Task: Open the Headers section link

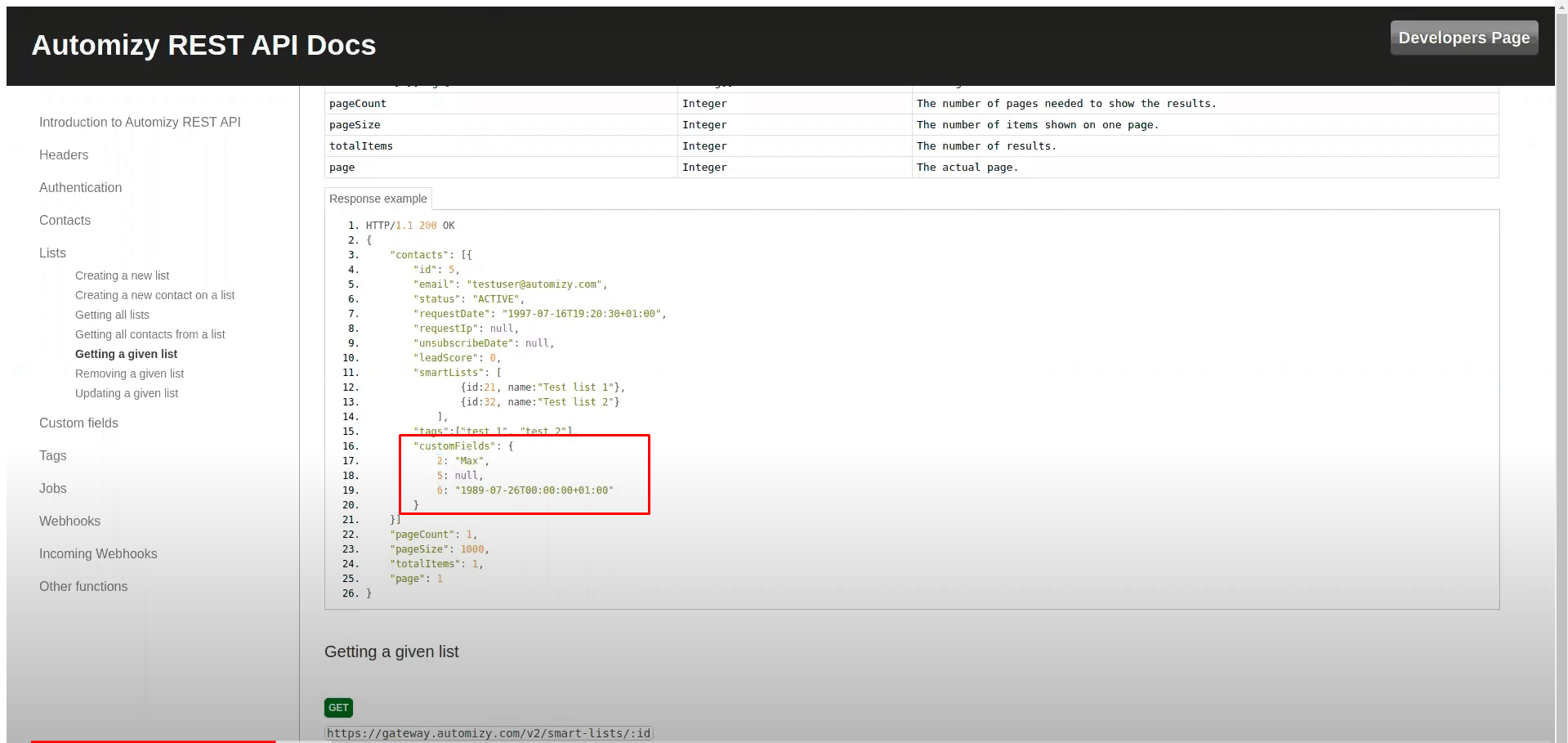Action: point(64,154)
